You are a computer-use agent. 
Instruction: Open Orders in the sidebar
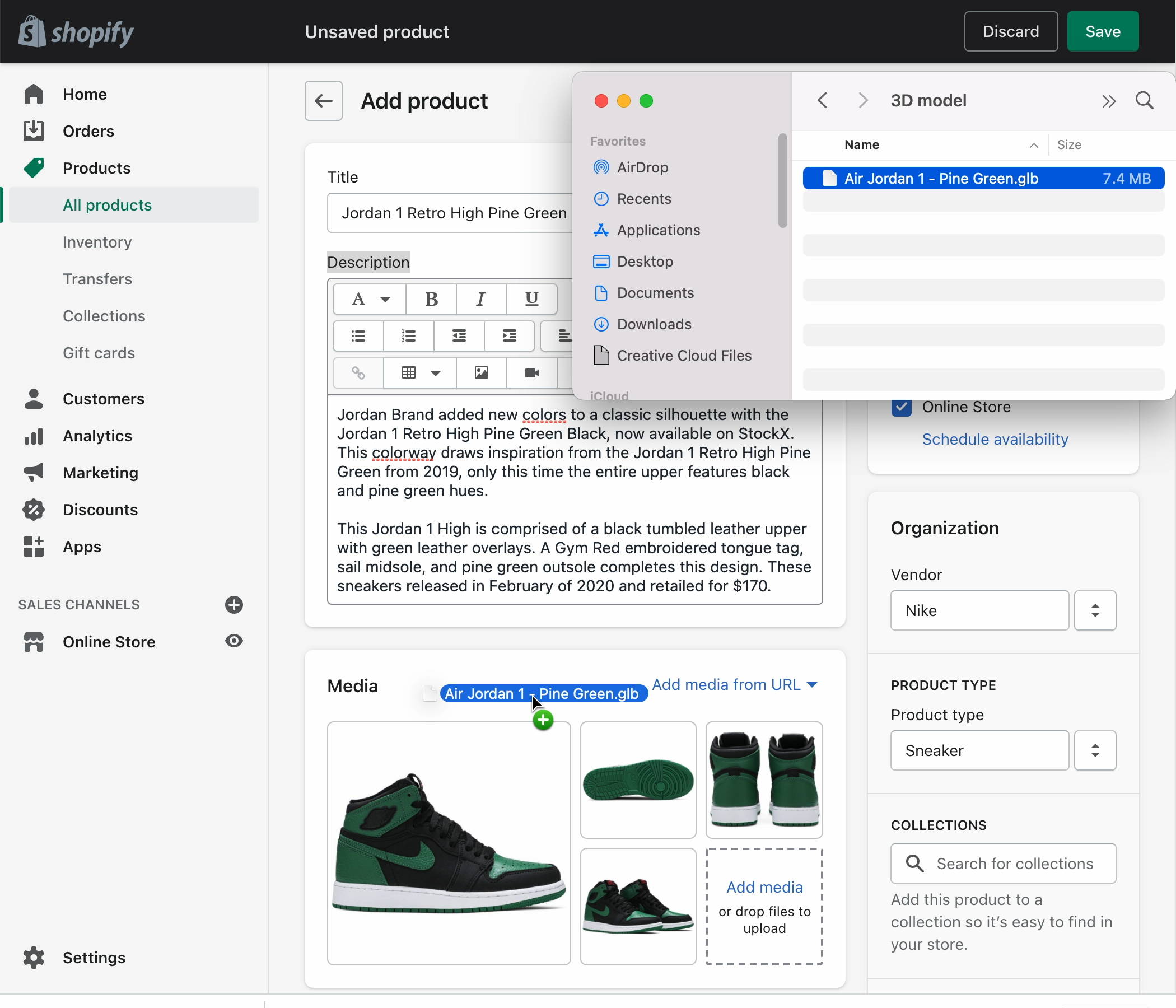[x=88, y=131]
